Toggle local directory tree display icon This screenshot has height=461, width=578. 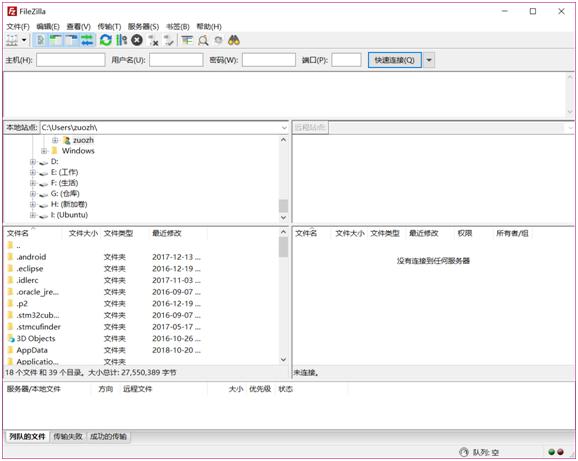pyautogui.click(x=56, y=40)
